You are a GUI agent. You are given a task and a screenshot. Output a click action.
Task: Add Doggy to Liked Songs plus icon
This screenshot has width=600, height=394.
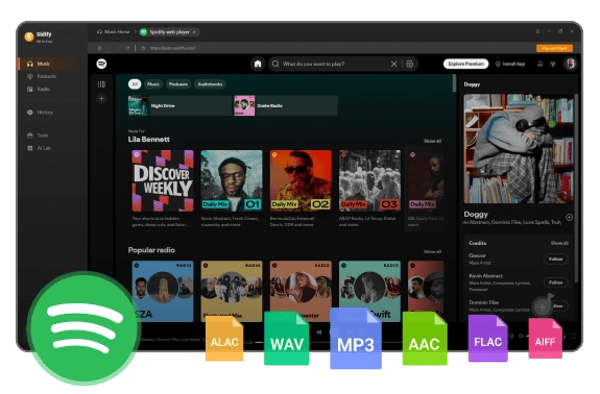(569, 217)
